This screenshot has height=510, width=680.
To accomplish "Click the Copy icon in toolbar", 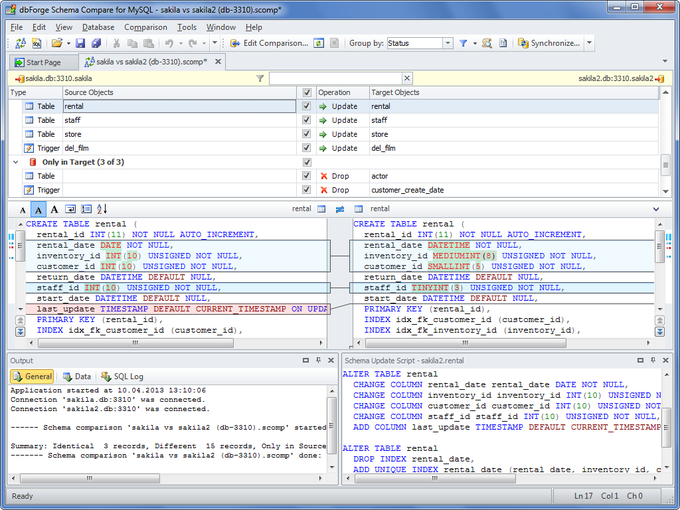I will (x=132, y=43).
